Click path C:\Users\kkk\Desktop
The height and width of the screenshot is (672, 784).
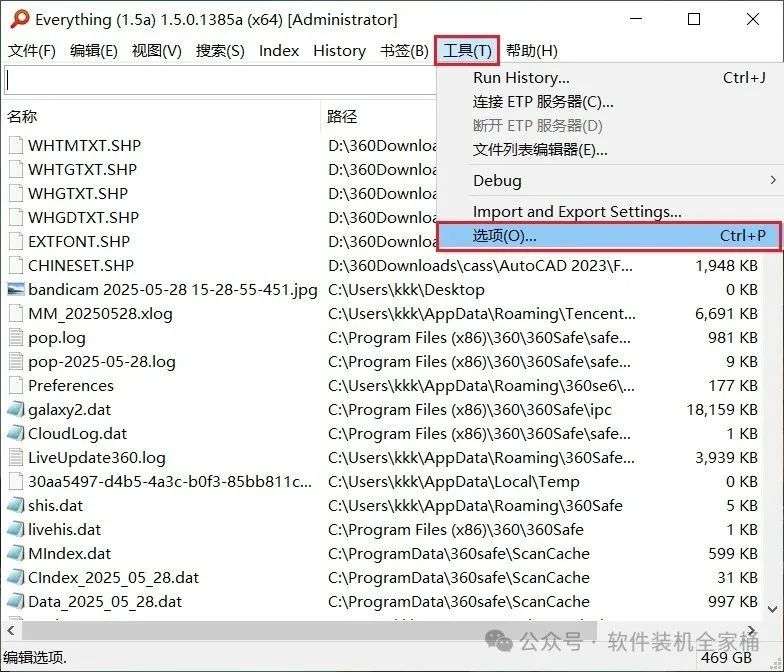click(x=406, y=290)
